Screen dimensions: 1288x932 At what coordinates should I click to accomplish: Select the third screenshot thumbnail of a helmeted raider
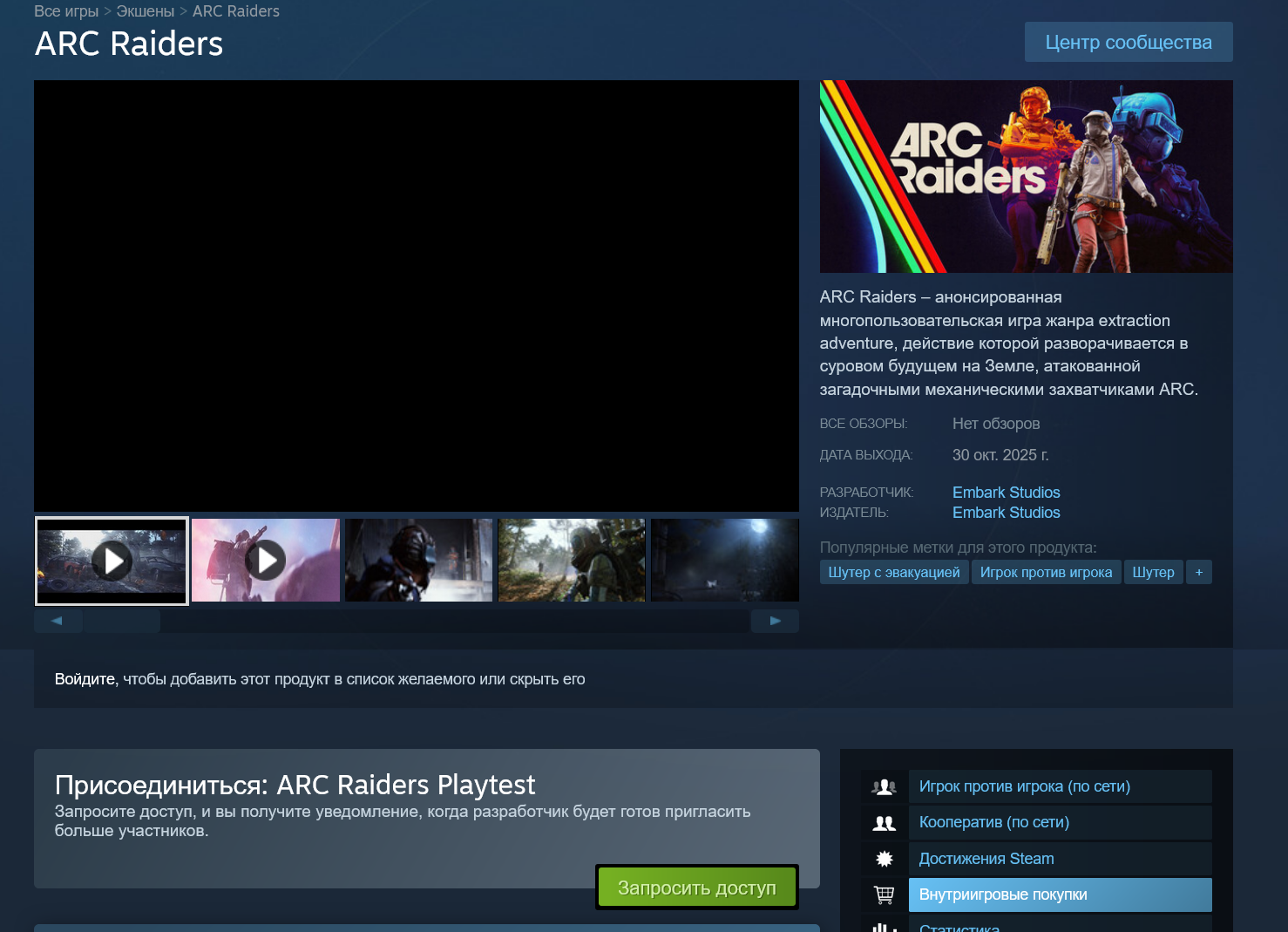click(x=419, y=561)
